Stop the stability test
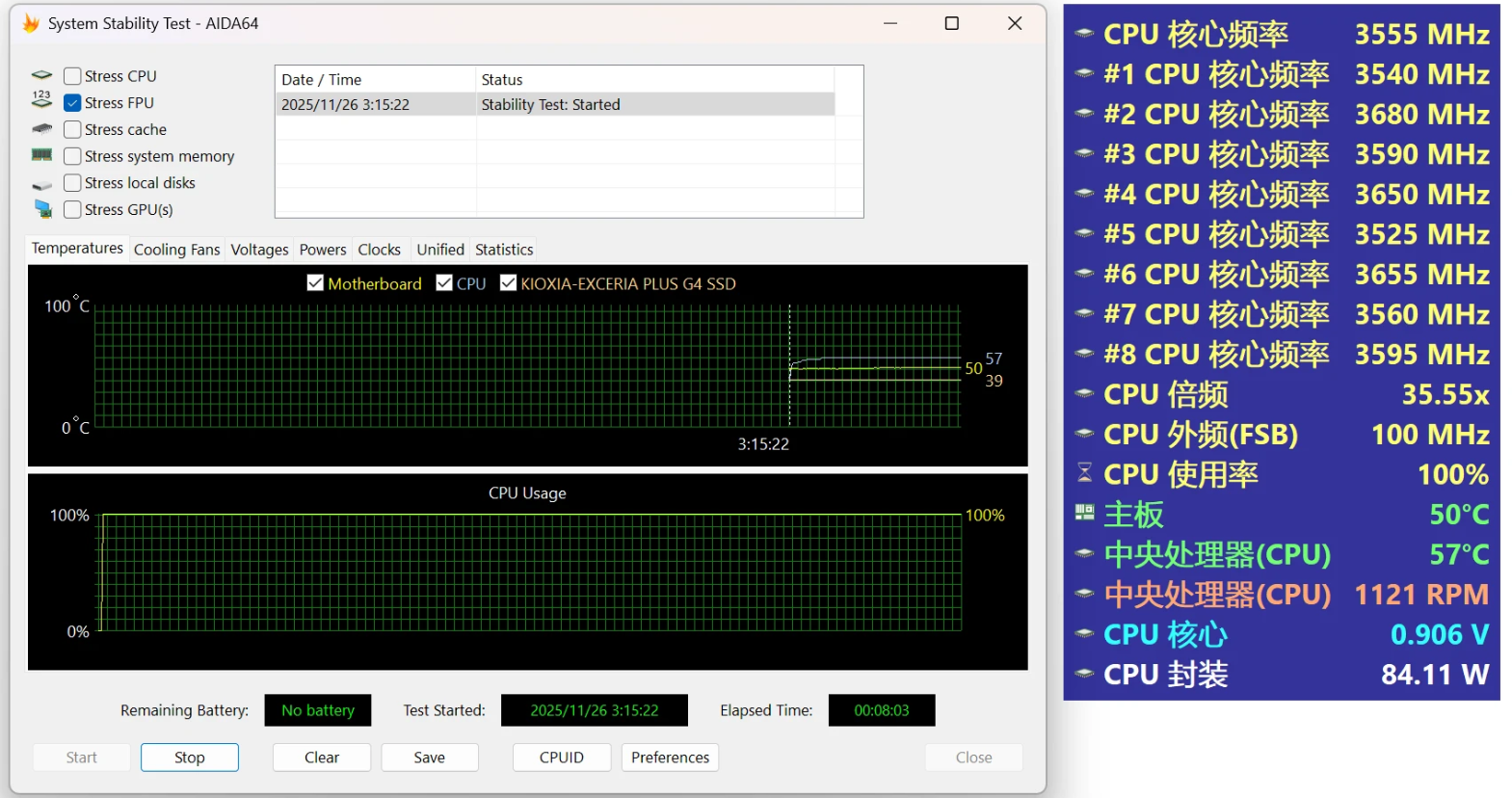1512x798 pixels. coord(190,758)
